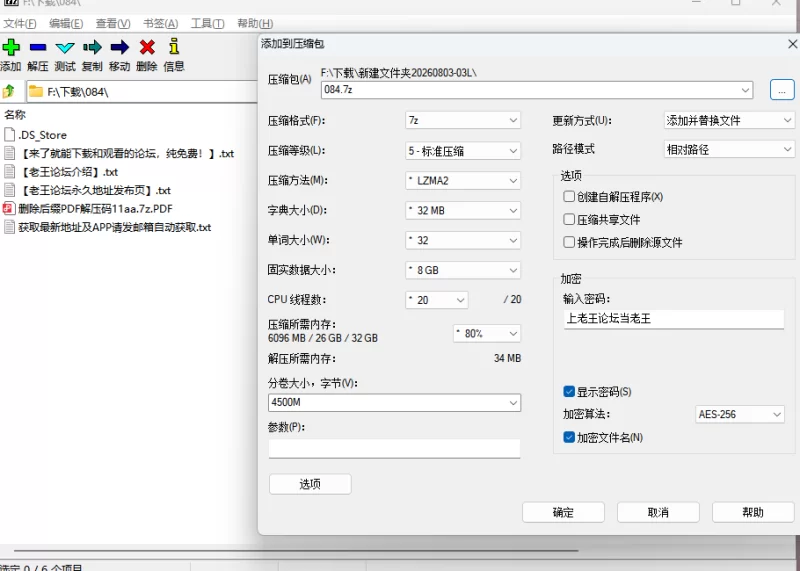Select 【老王论坛介绍】.txt file name
800x571 pixels.
pyautogui.click(x=68, y=172)
